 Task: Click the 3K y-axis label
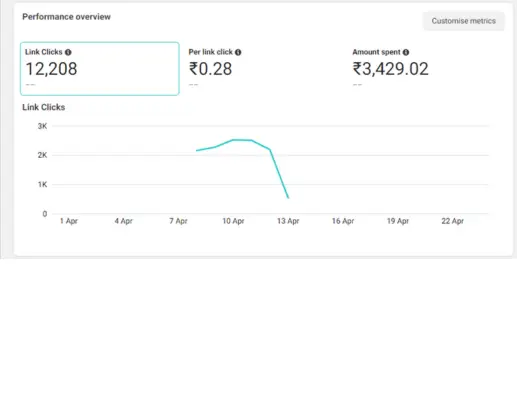[x=42, y=126]
